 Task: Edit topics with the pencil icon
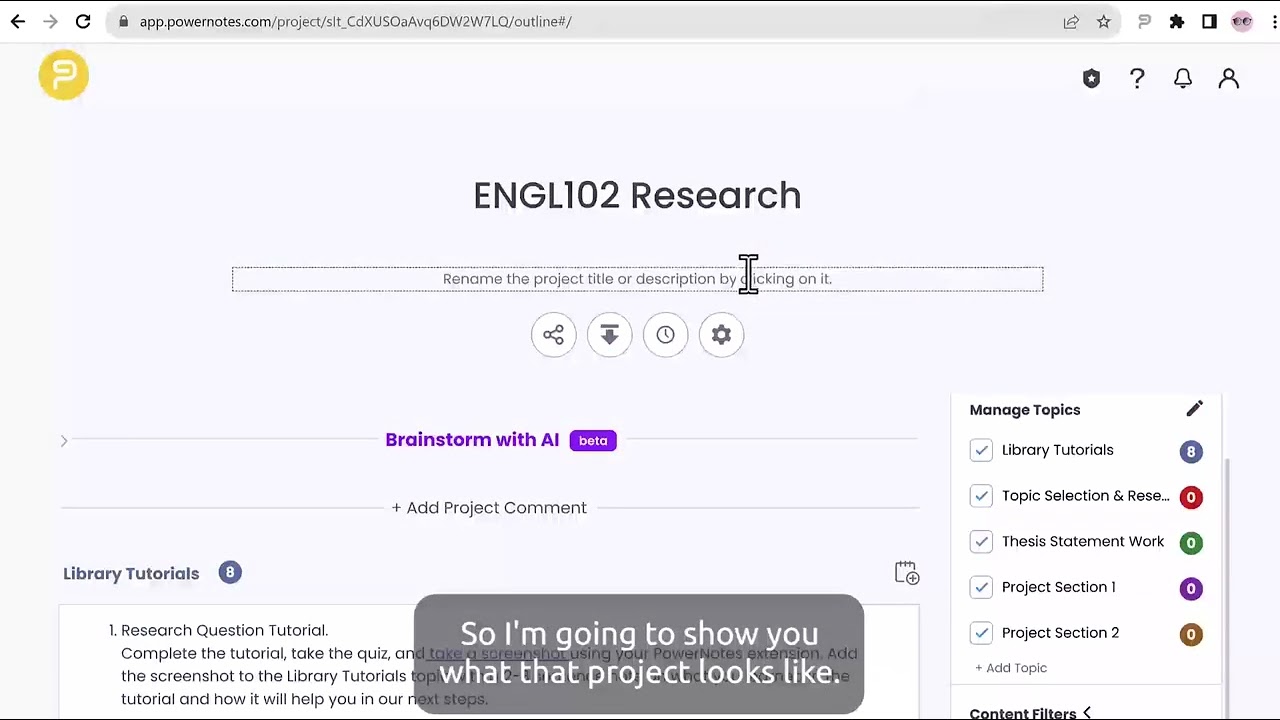(x=1194, y=409)
